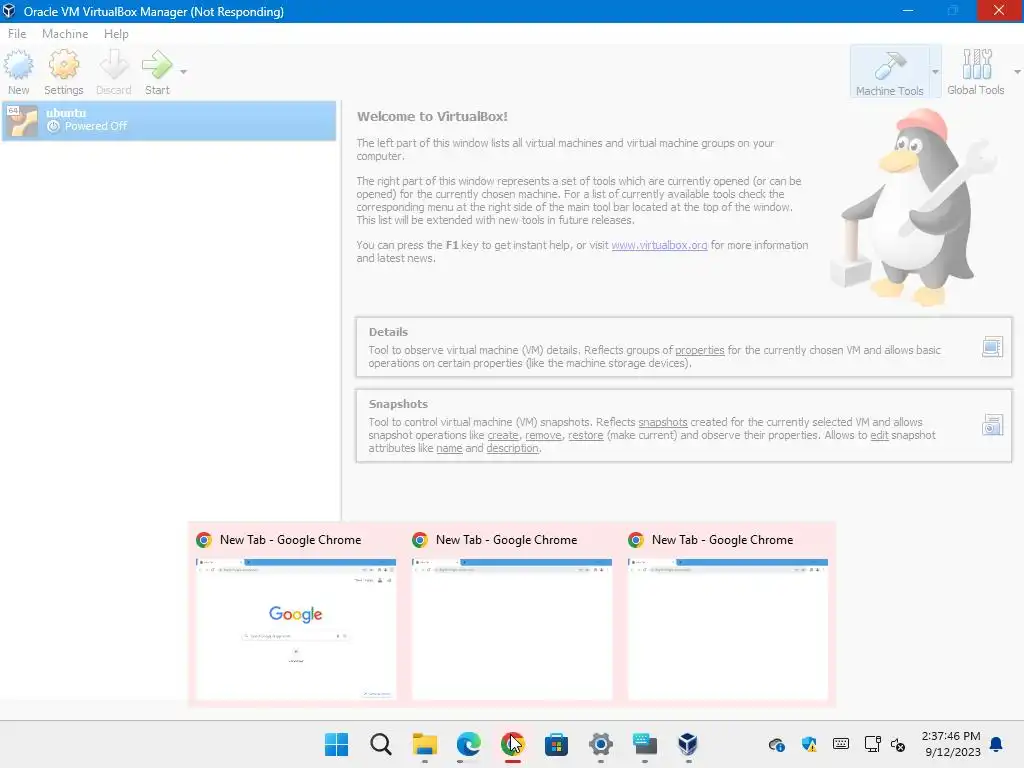Click the Discard toolbar icon
Image resolution: width=1024 pixels, height=768 pixels.
(114, 72)
